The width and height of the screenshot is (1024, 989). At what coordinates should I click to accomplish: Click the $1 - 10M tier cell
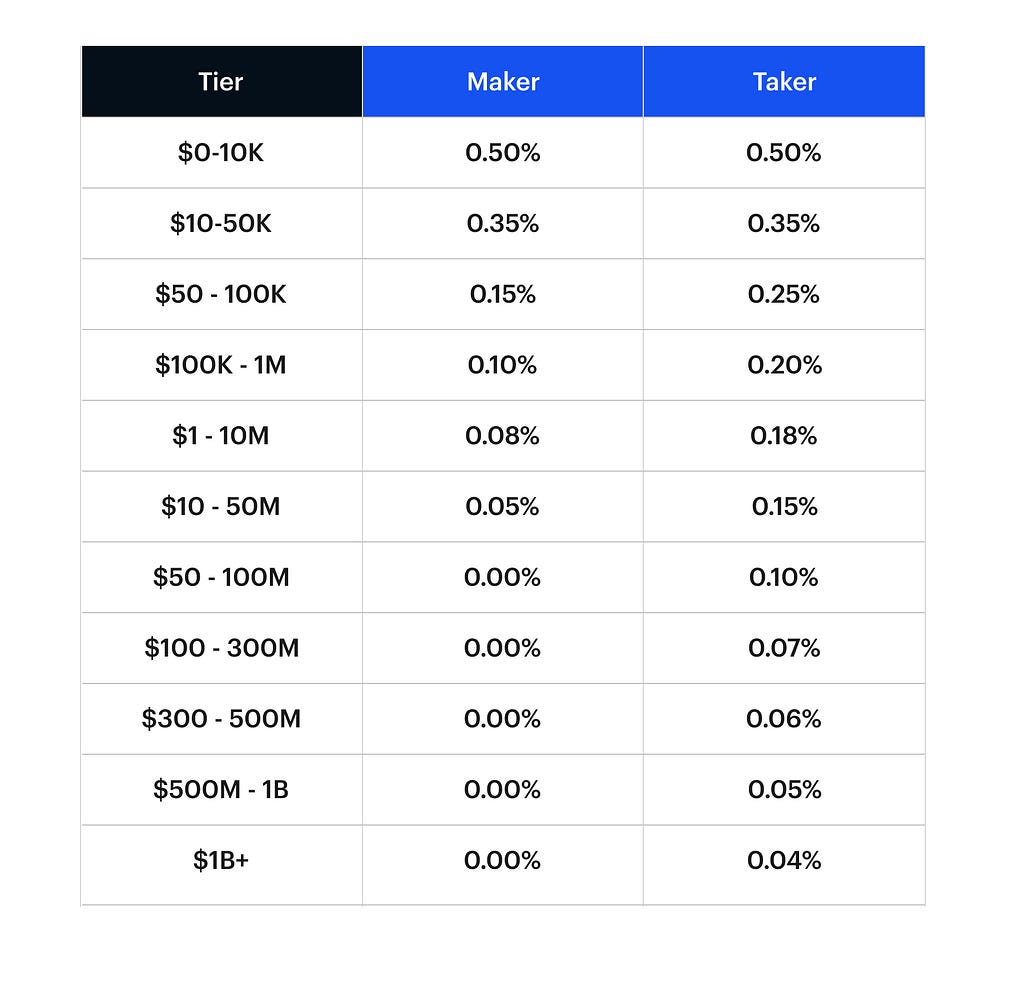(221, 436)
